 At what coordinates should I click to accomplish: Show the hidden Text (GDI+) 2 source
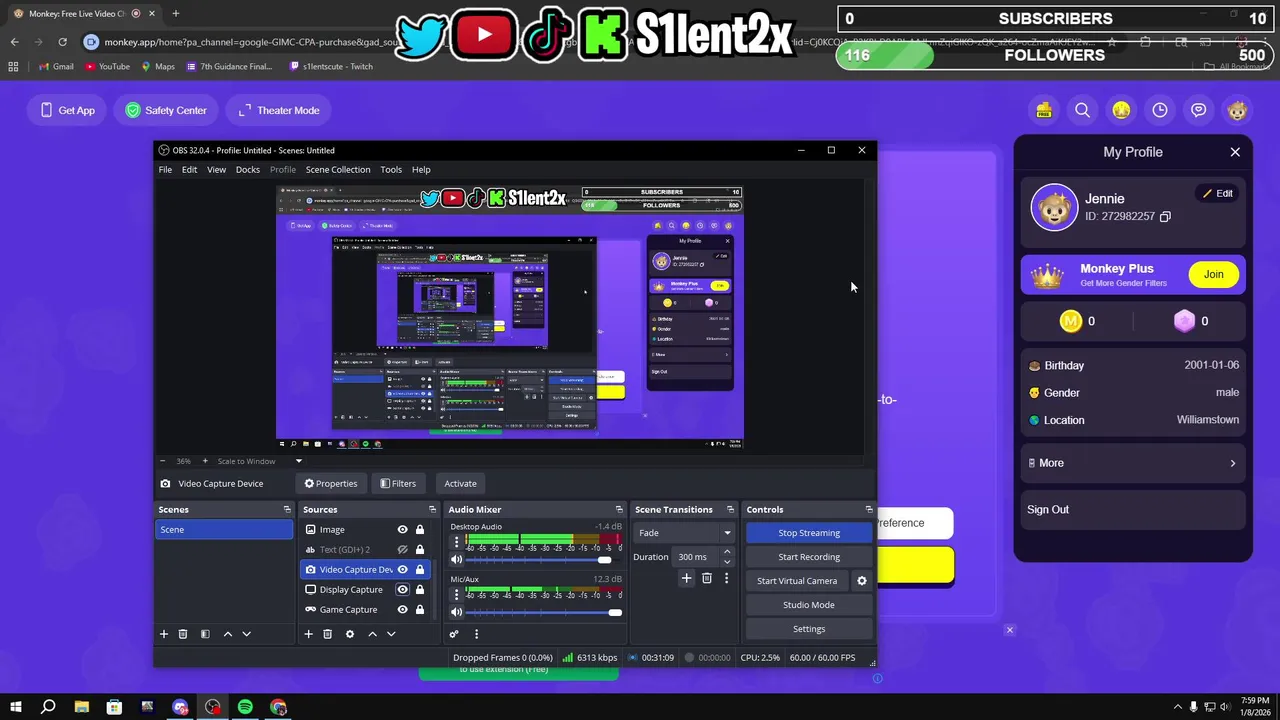402,550
